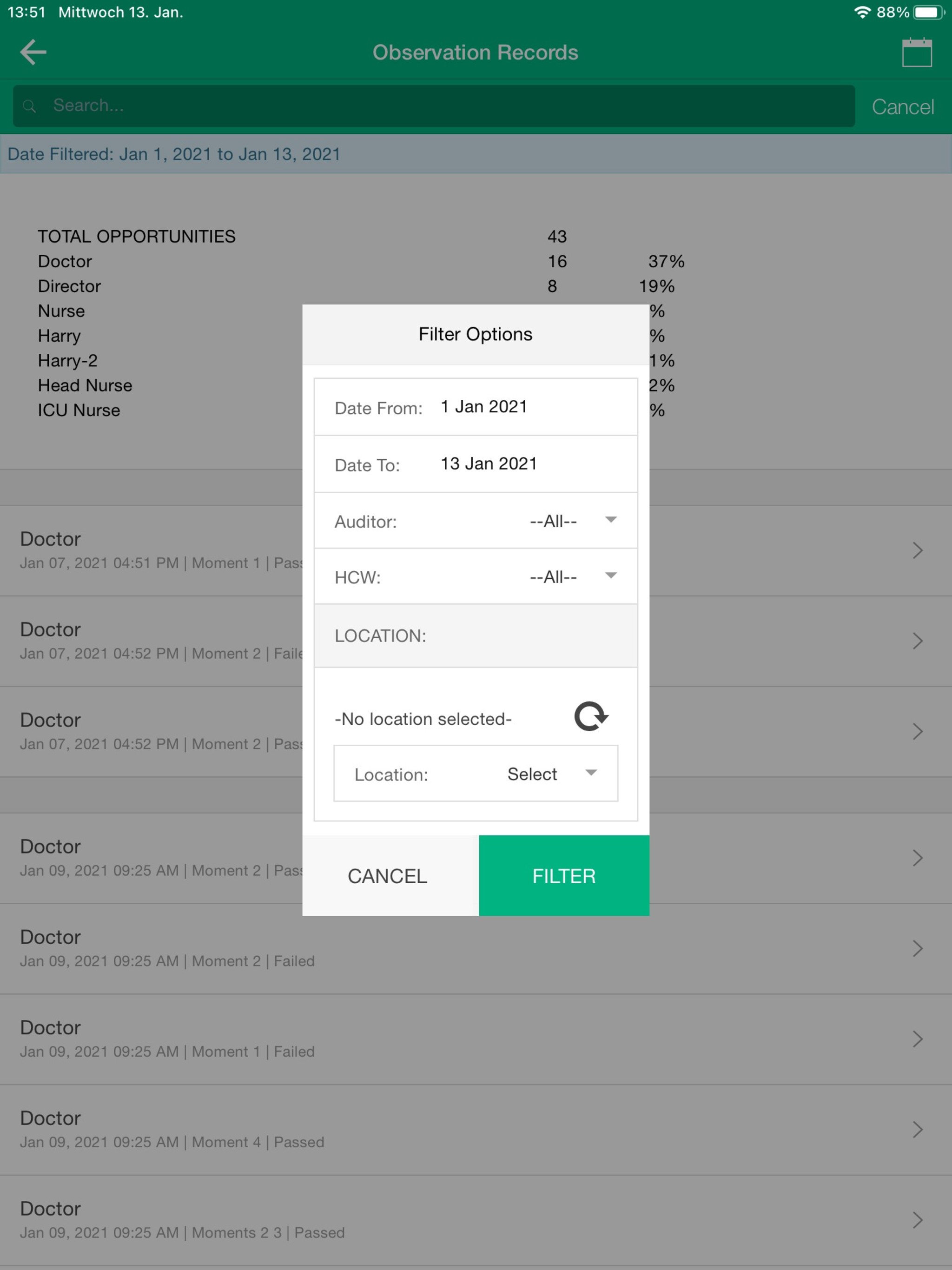Tap the Date Filtered banner
This screenshot has width=952, height=1270.
coord(174,154)
